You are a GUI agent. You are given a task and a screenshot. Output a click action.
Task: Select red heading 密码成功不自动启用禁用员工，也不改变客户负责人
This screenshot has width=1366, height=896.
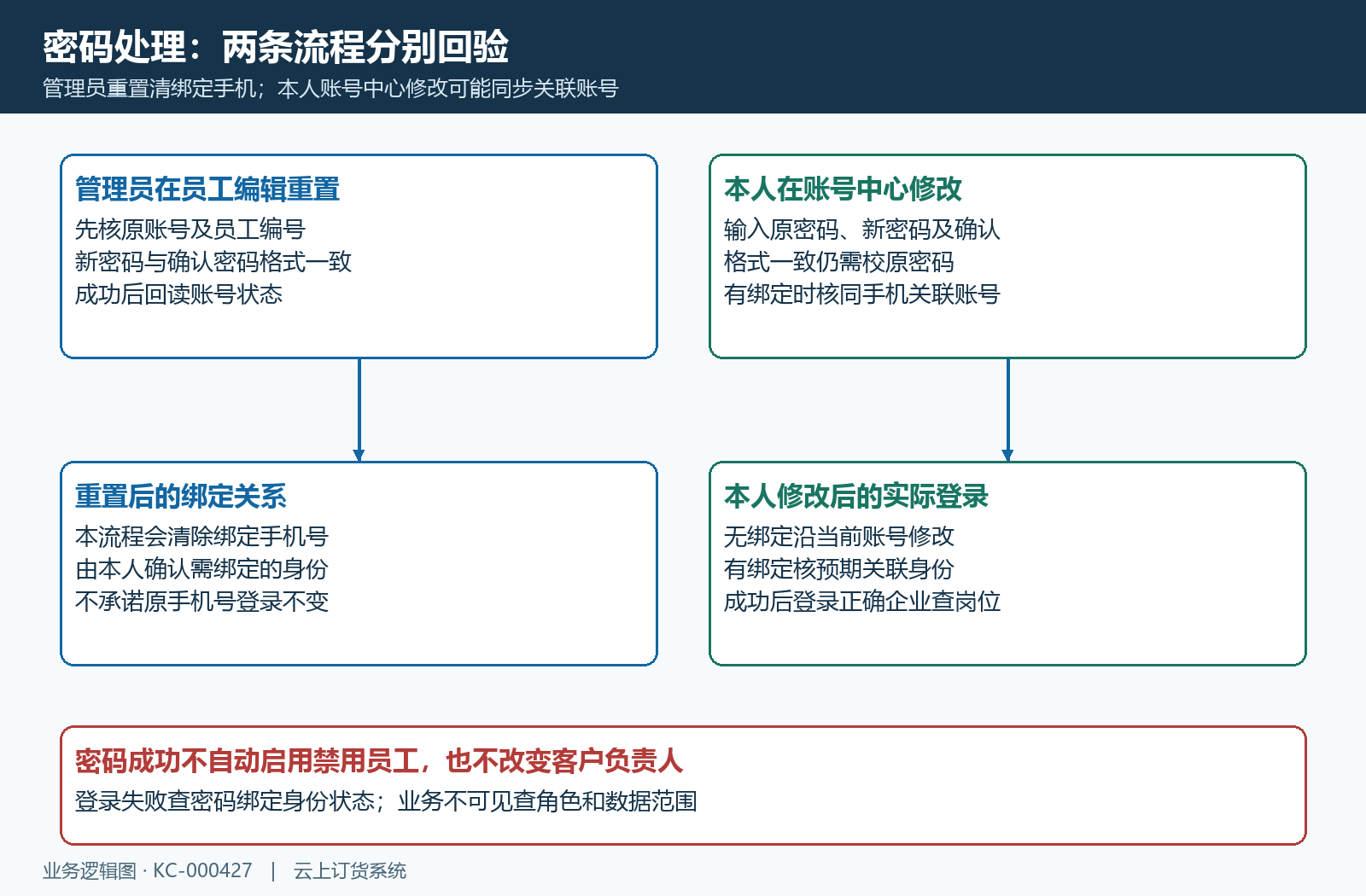coord(379,760)
